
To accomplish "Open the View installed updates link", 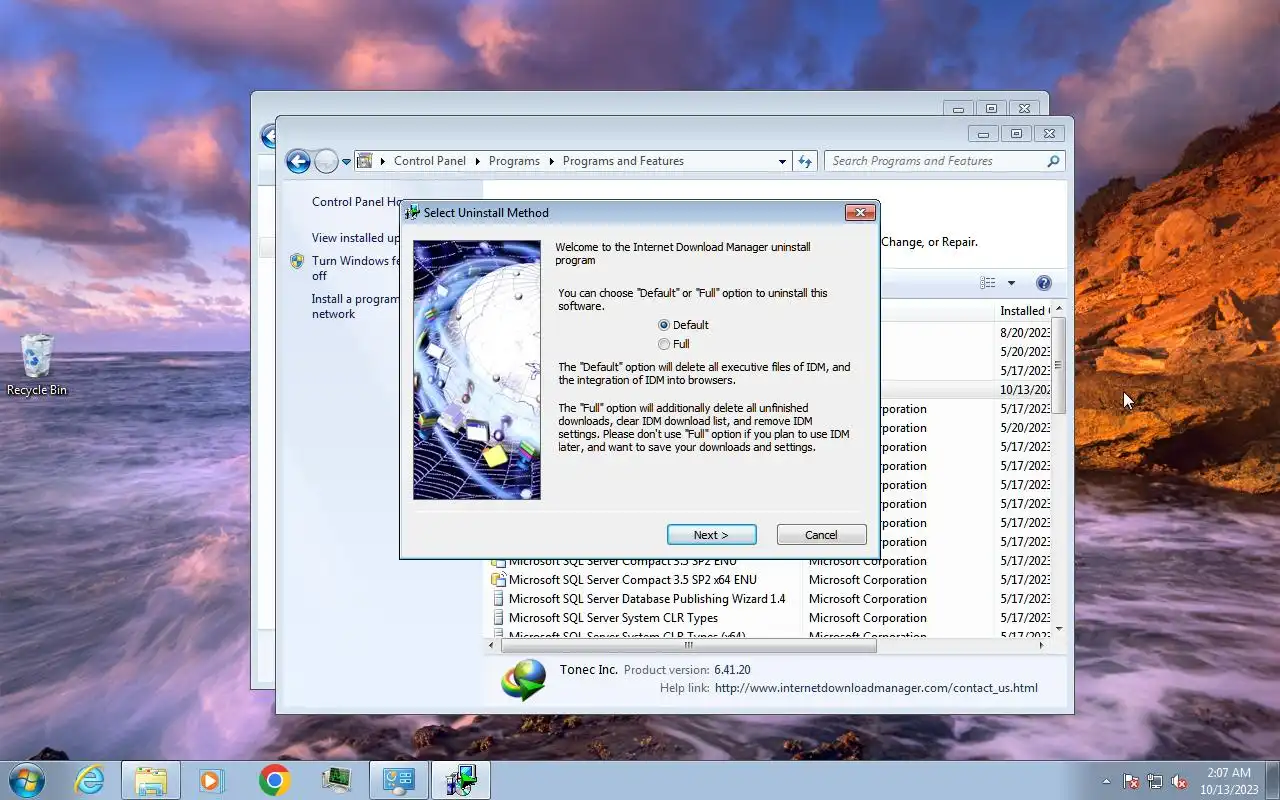I will coord(356,238).
